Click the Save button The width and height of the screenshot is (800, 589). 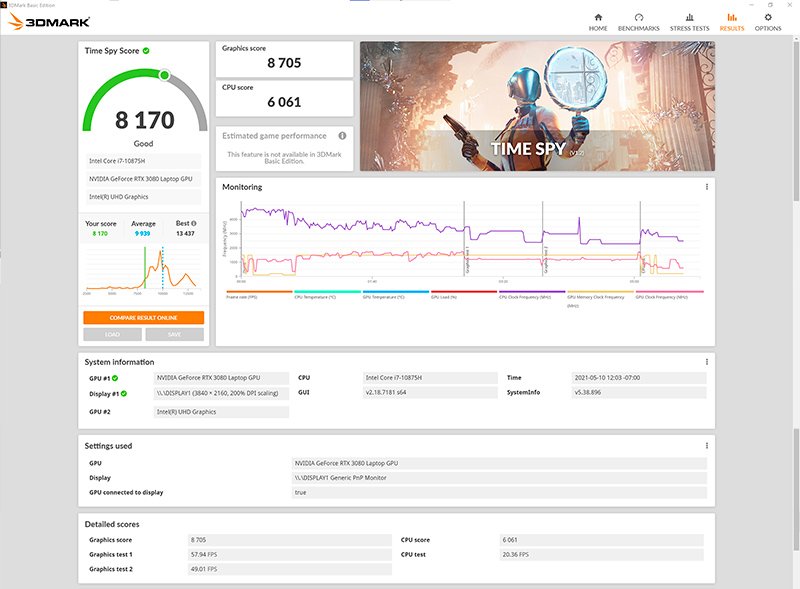click(x=174, y=334)
